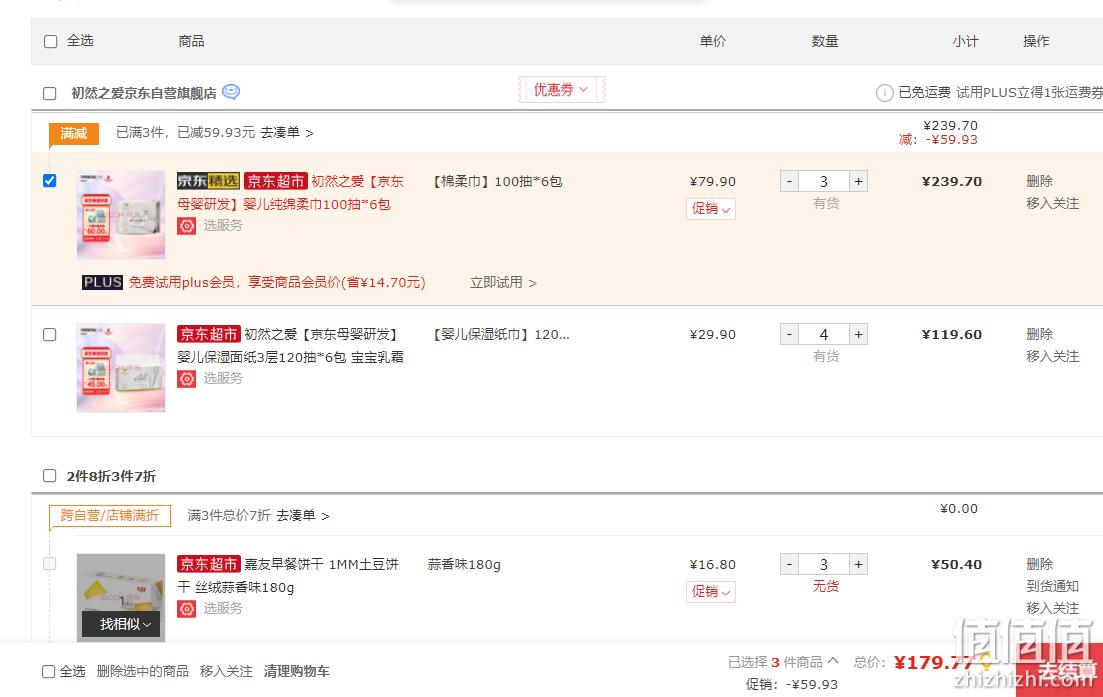Check the 婴儿保湿面纸 item checkbox

pyautogui.click(x=49, y=334)
